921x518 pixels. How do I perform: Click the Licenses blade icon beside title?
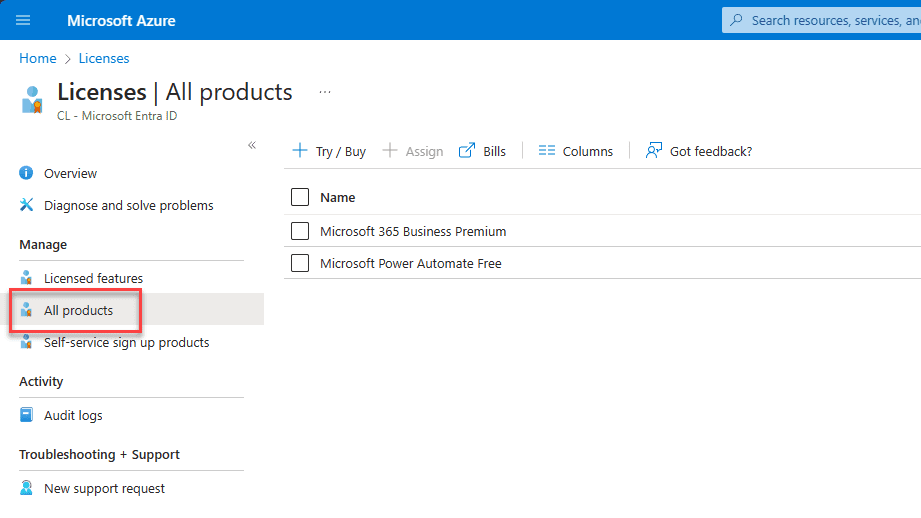pos(32,99)
